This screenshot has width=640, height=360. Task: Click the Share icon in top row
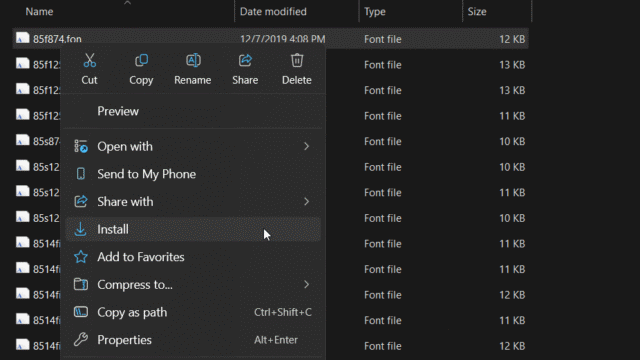pyautogui.click(x=245, y=60)
